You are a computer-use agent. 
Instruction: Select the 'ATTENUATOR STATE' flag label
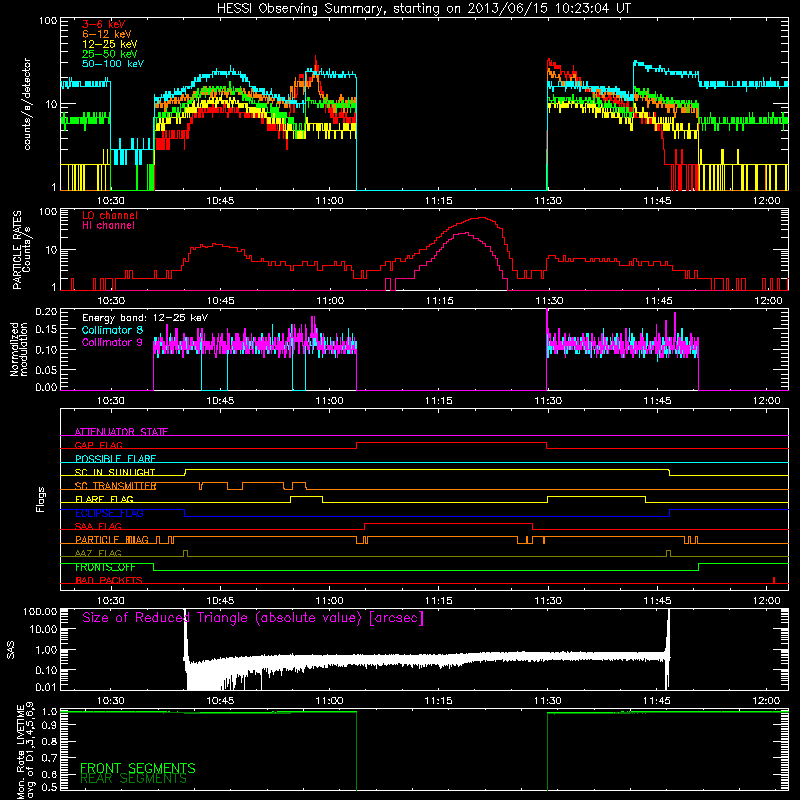[x=121, y=432]
